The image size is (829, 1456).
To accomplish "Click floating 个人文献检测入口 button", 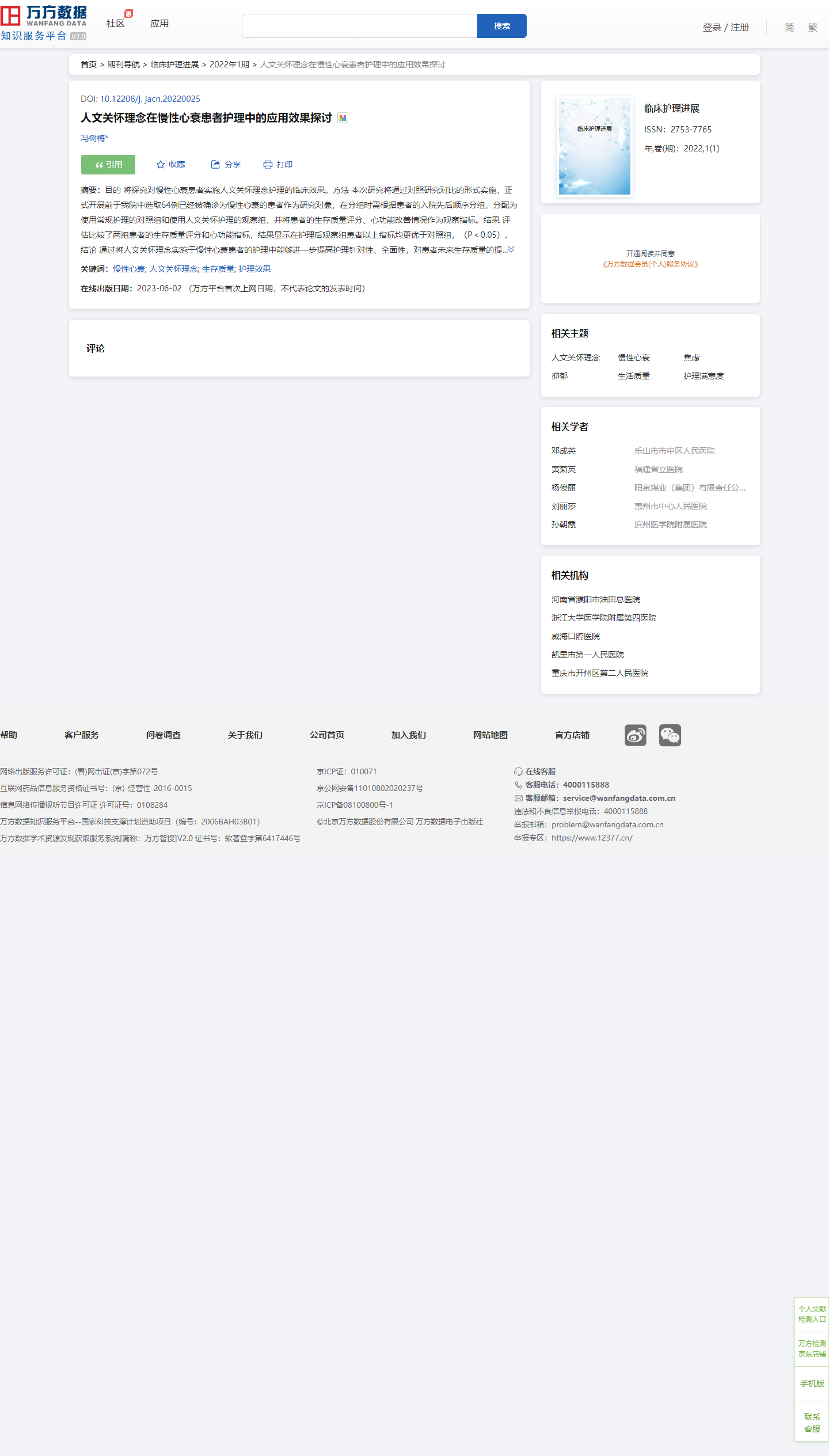I will coord(812,1314).
